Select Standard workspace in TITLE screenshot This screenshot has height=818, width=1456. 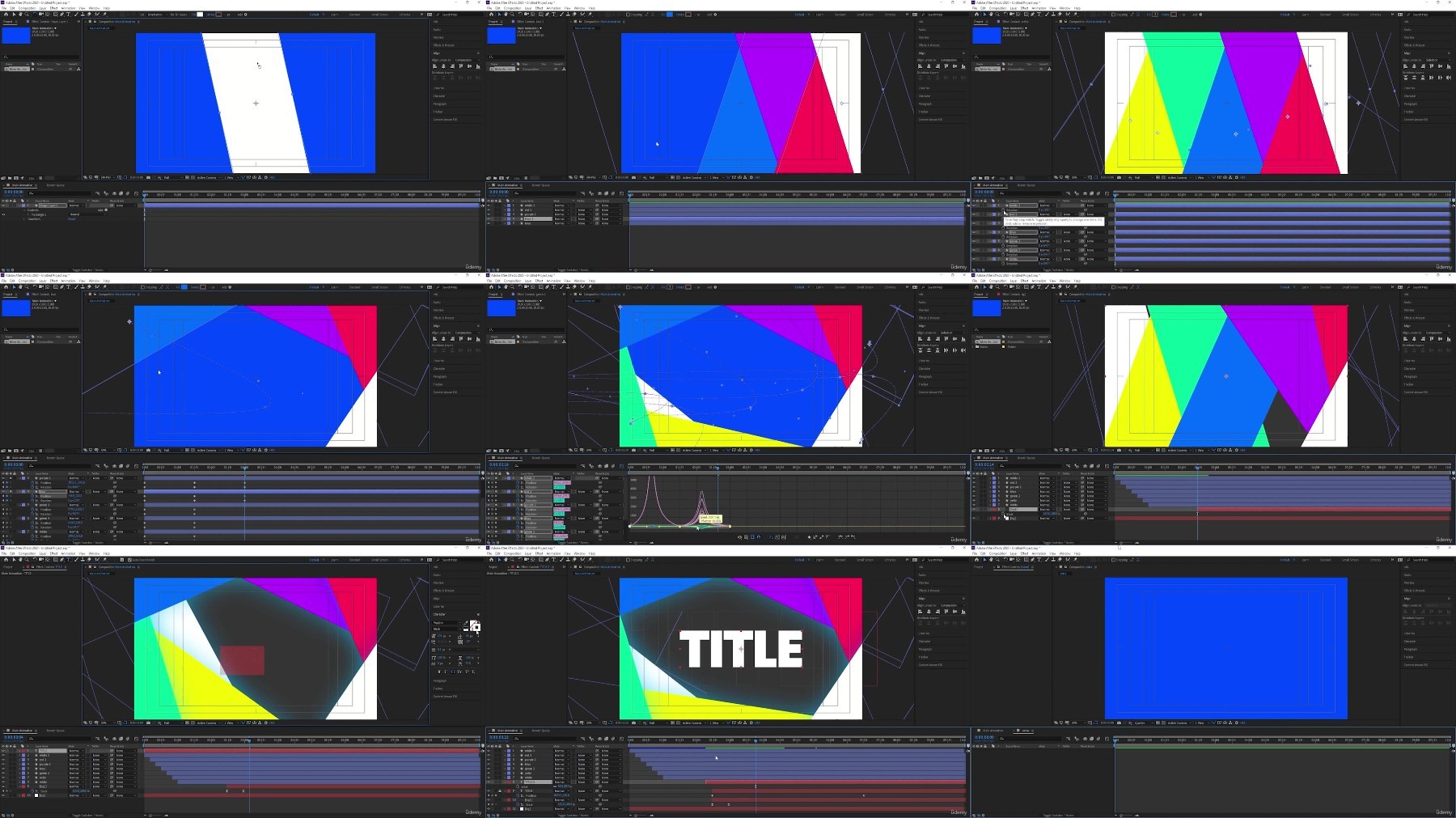pos(840,560)
